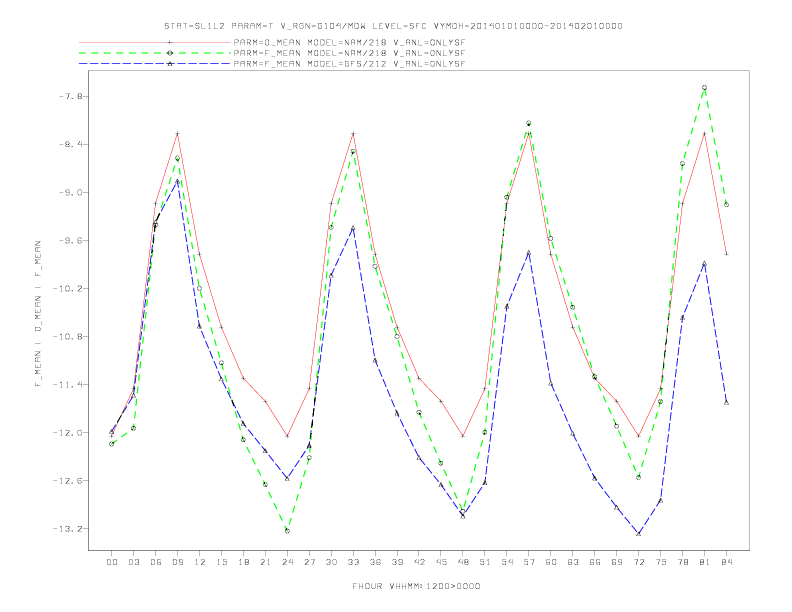The height and width of the screenshot is (612, 792).
Task: Click the 51 x-axis tick label
Action: (485, 562)
